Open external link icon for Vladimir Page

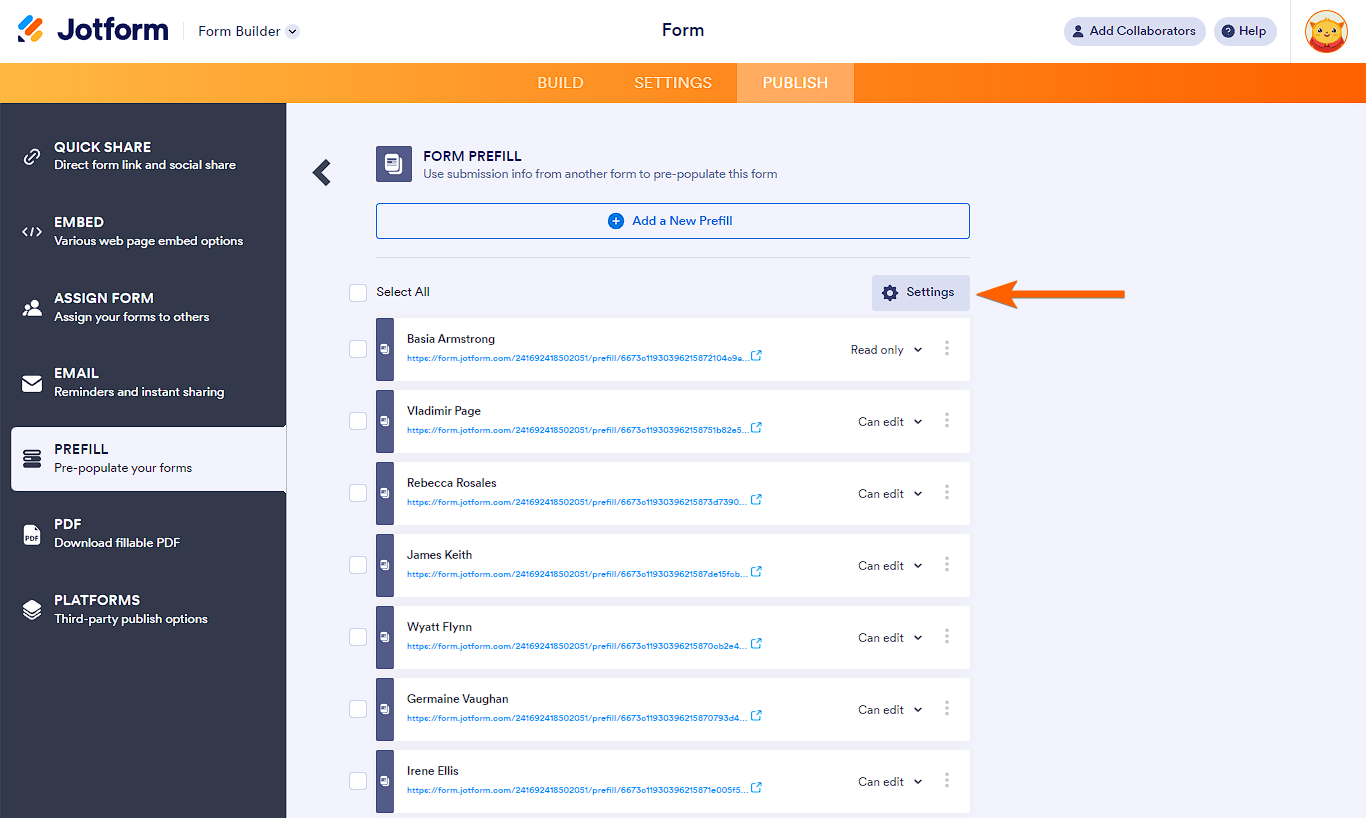(756, 427)
